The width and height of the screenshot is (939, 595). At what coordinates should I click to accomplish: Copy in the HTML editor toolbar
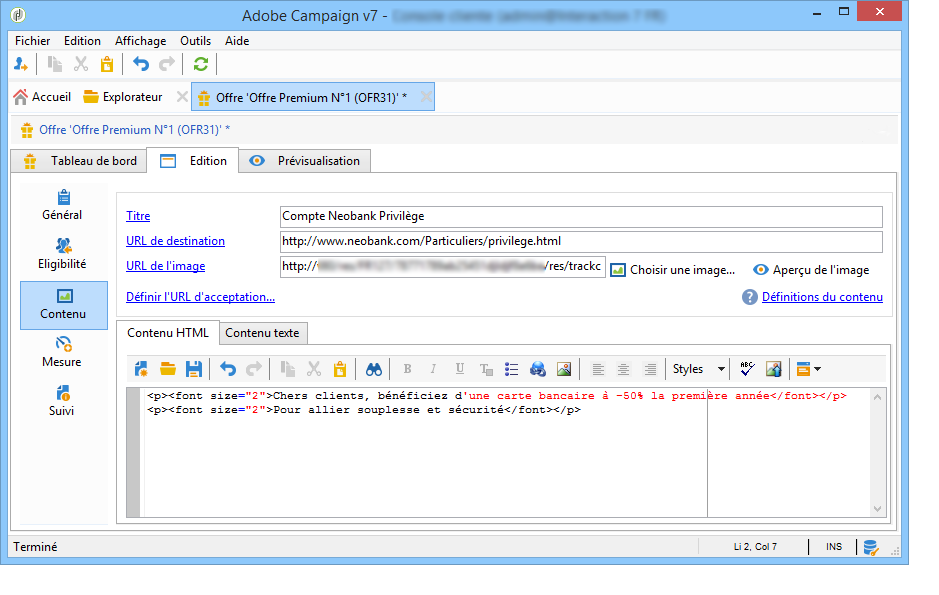(287, 369)
